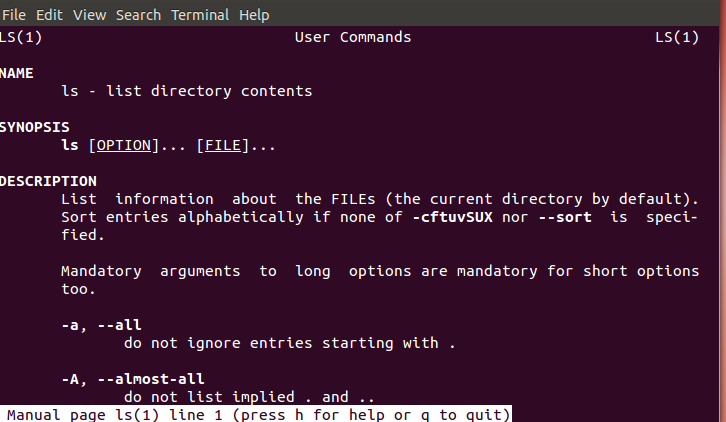
Task: Click the DESCRIPTION section heading
Action: (47, 181)
